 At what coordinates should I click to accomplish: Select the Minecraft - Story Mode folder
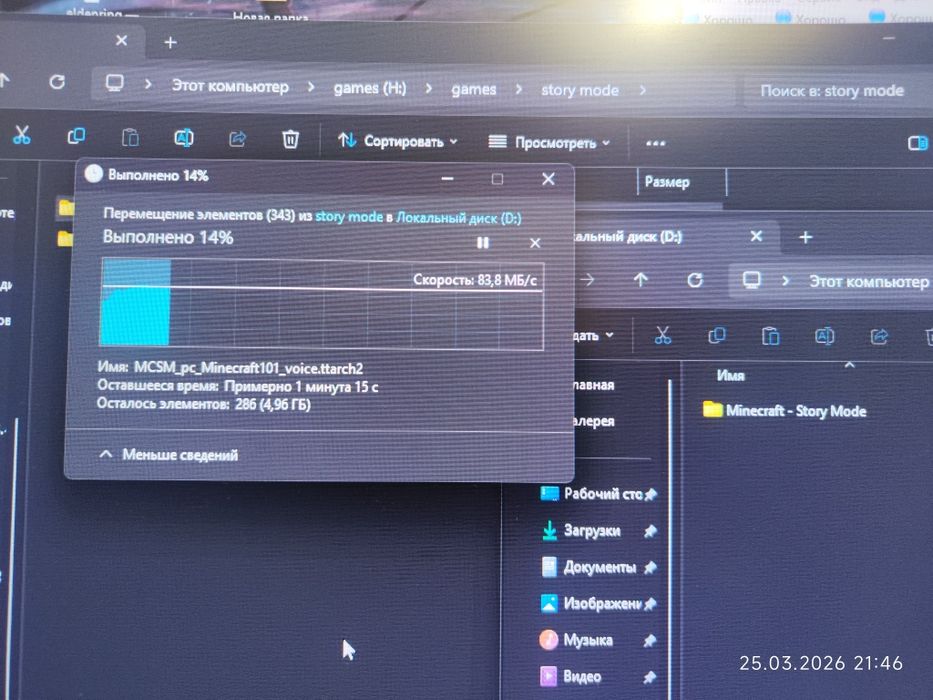784,410
